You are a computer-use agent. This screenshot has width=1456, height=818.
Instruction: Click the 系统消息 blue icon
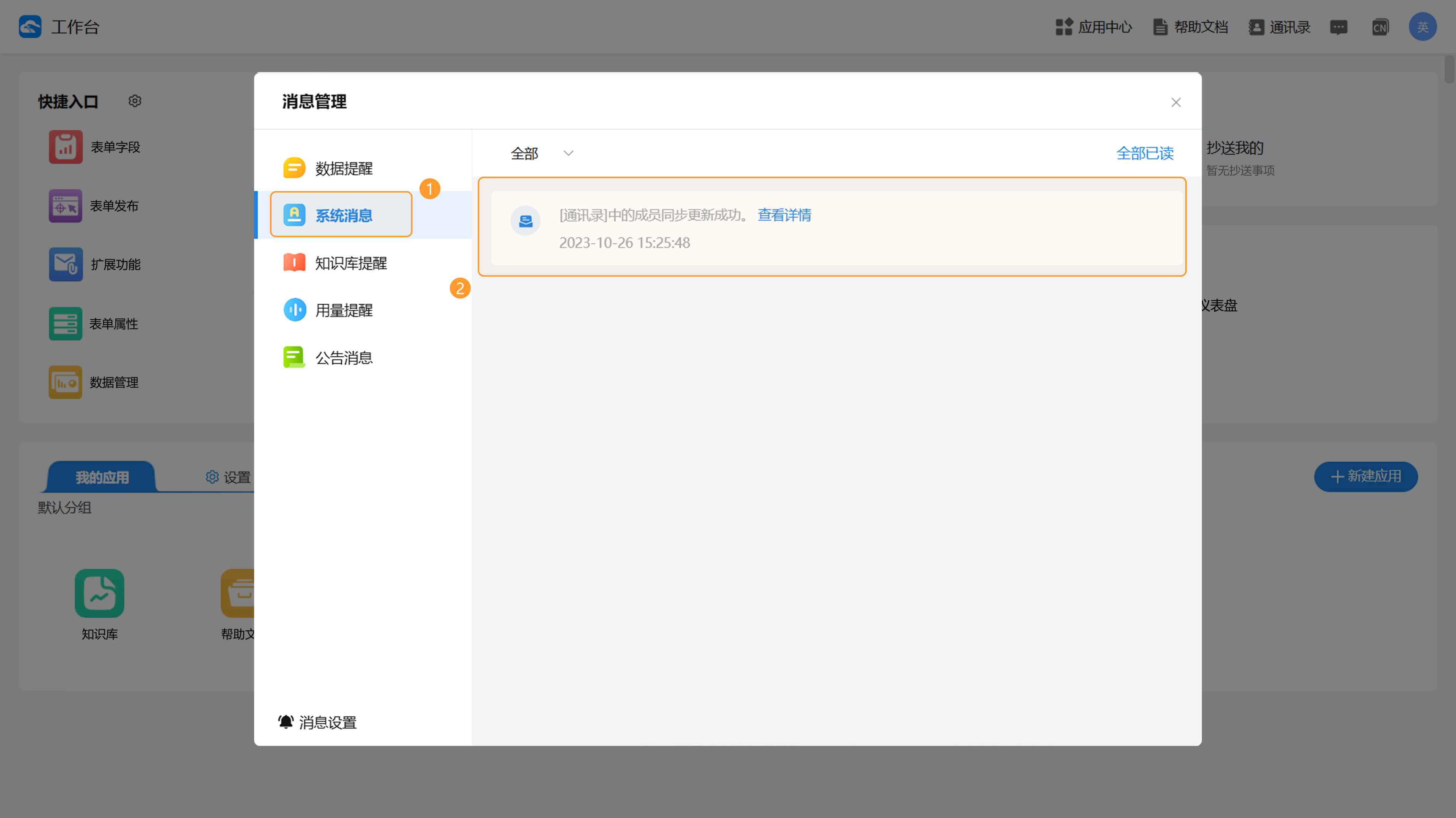coord(294,215)
